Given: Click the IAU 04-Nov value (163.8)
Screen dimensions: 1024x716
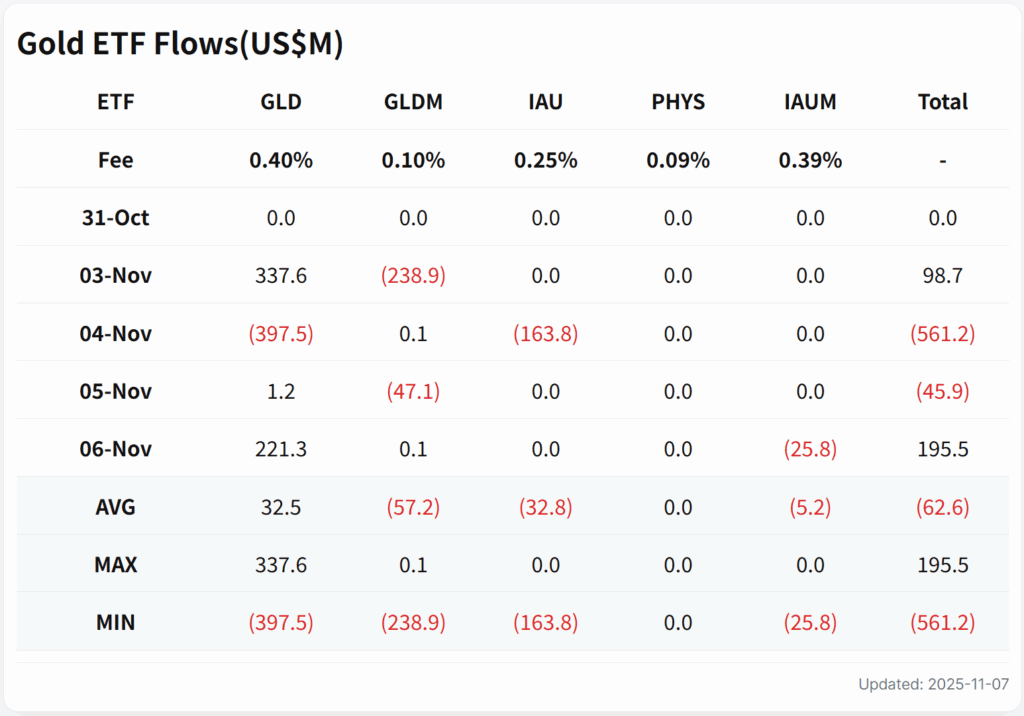Looking at the screenshot, I should [x=545, y=333].
